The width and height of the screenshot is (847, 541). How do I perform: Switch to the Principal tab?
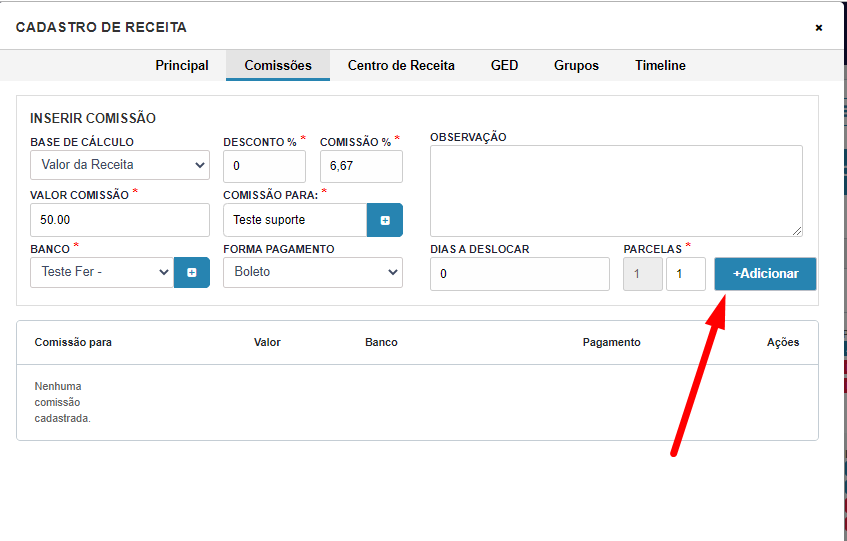pos(182,65)
